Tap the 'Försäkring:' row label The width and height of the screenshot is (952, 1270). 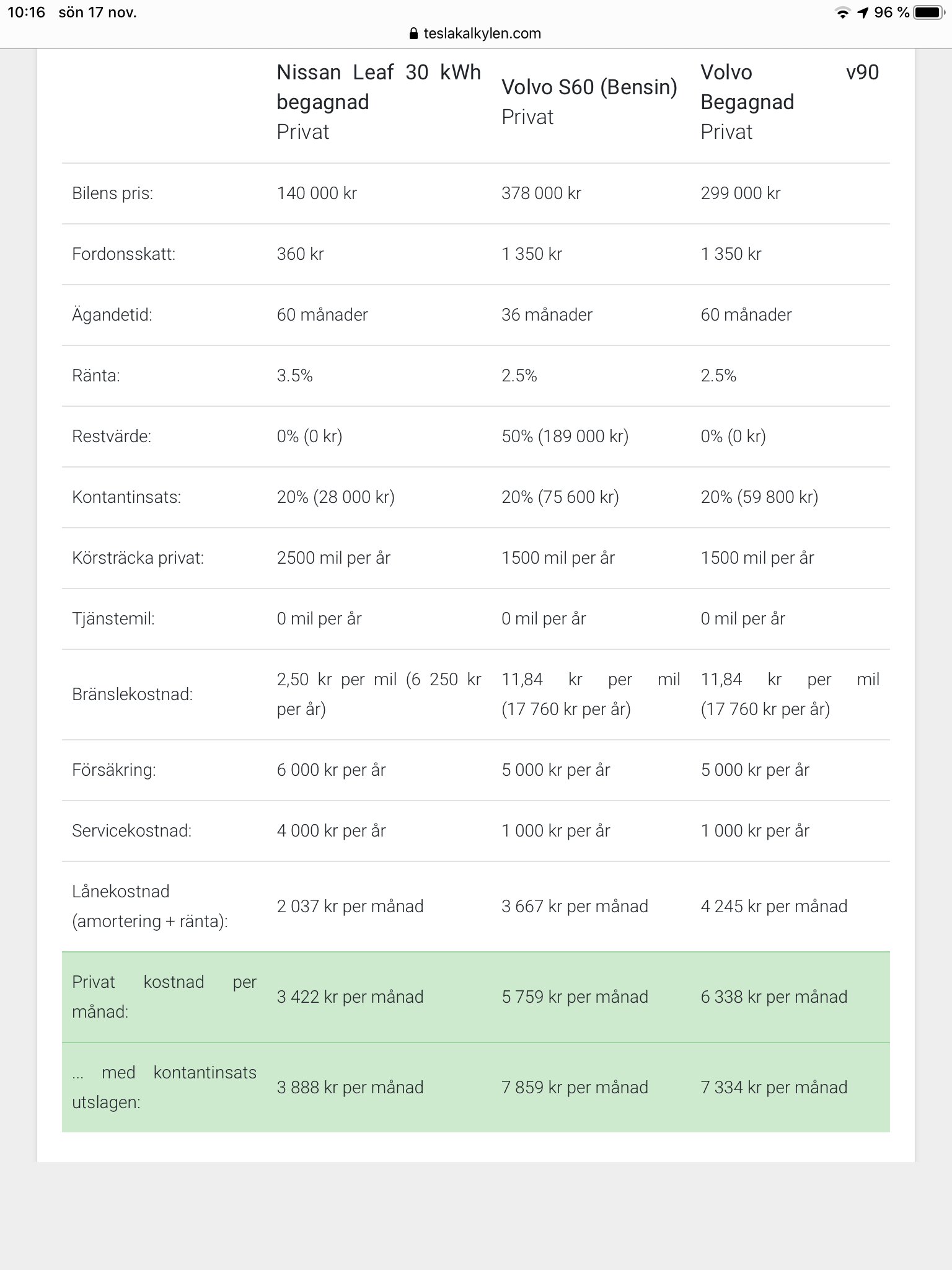[x=114, y=770]
